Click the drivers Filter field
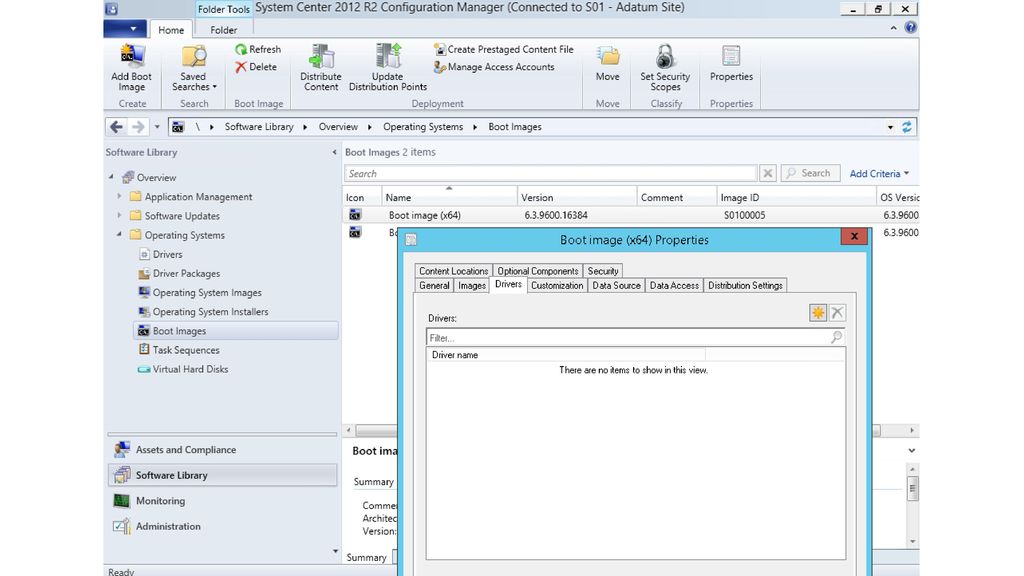The width and height of the screenshot is (1024, 576). [628, 338]
